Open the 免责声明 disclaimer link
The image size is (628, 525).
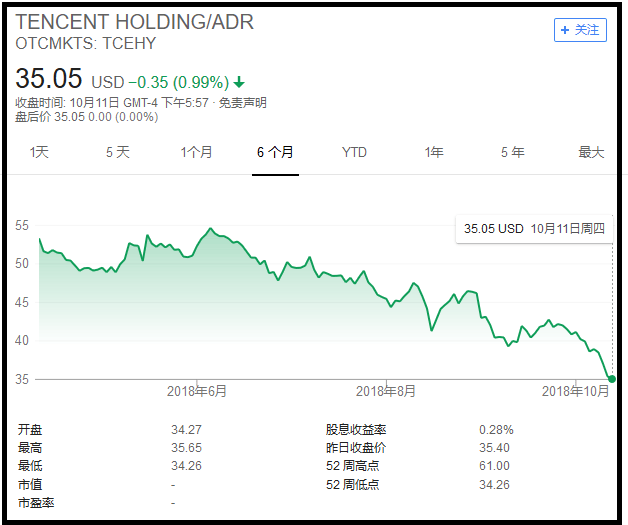click(243, 103)
